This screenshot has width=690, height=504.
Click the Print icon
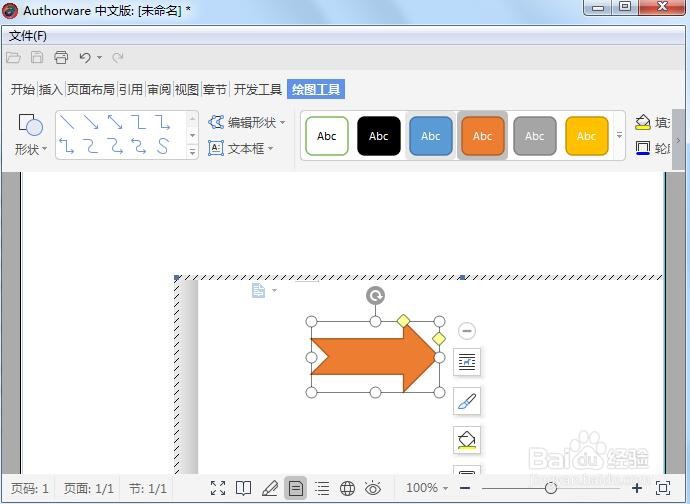coord(61,57)
